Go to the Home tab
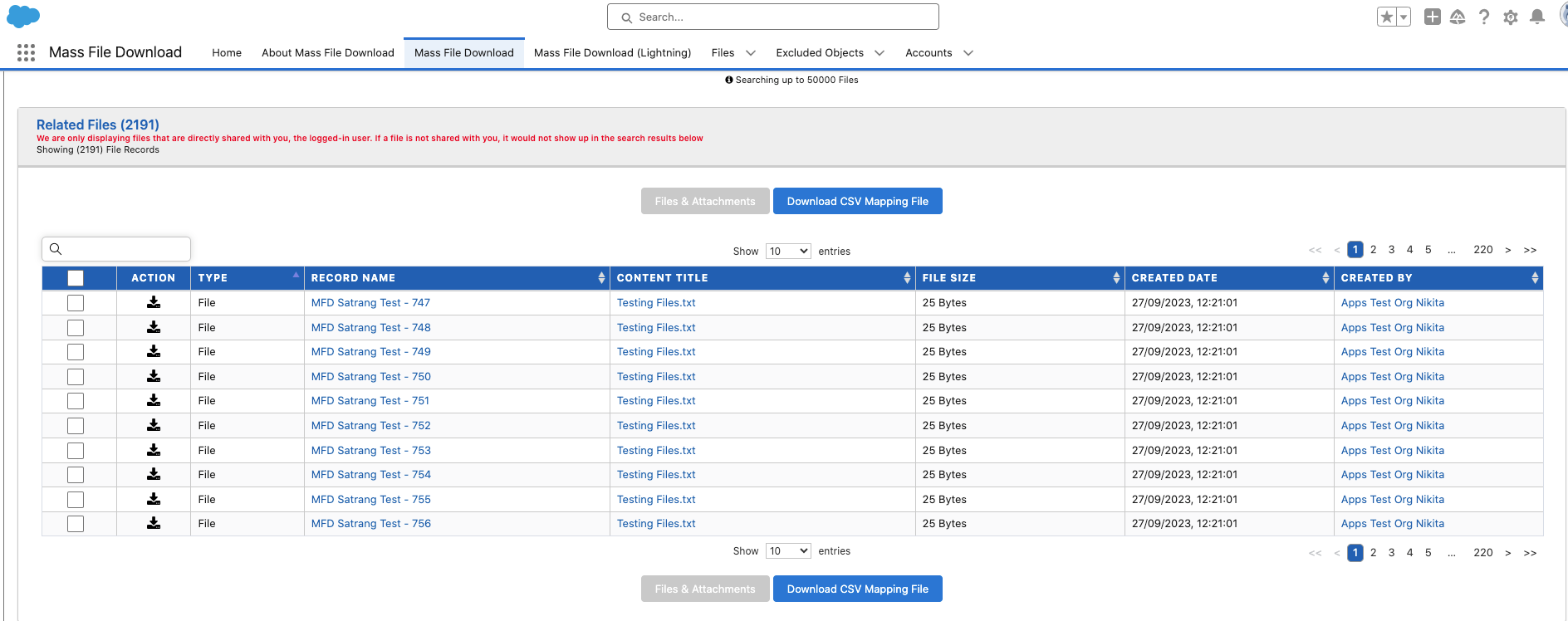 tap(227, 52)
